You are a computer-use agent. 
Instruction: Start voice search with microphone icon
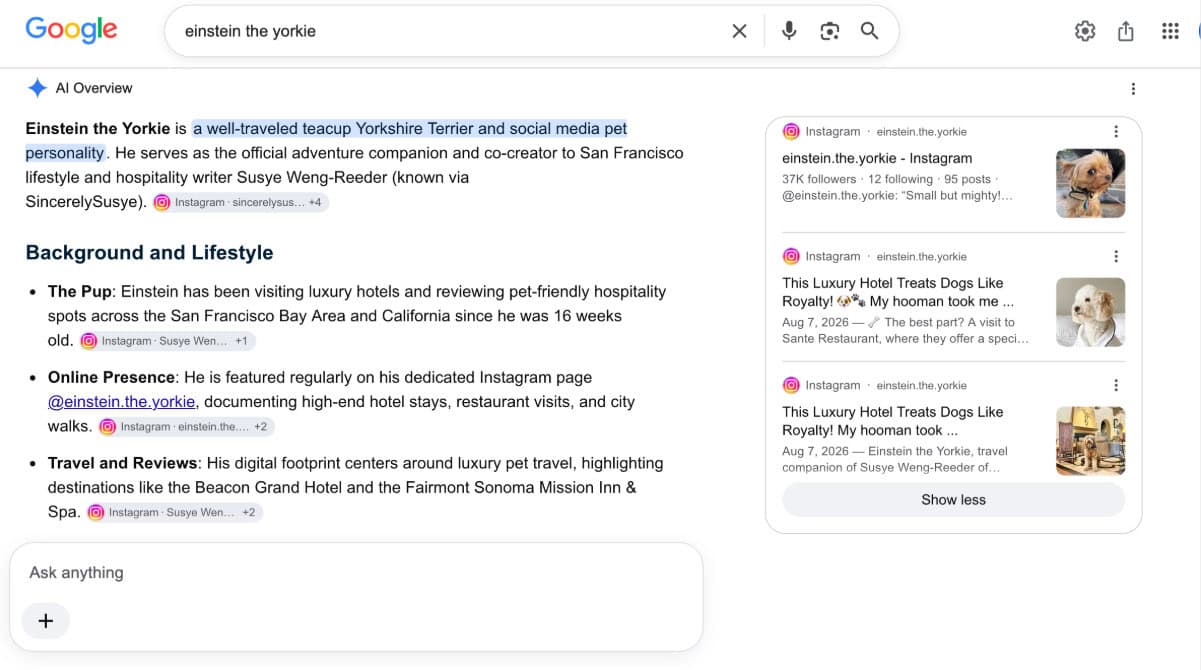pos(789,31)
